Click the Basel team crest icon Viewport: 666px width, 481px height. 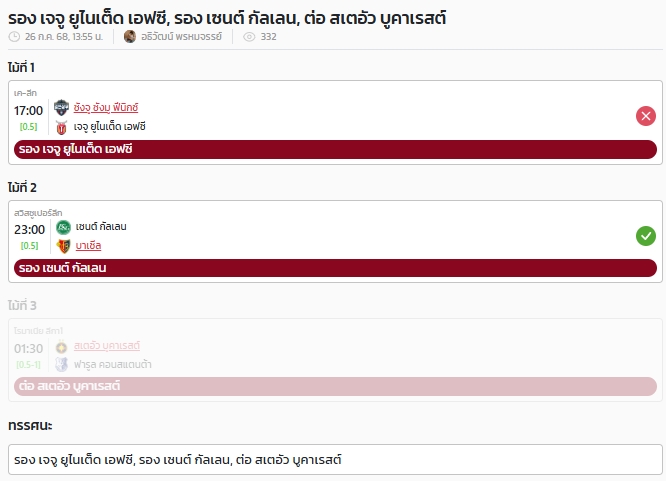tap(63, 246)
